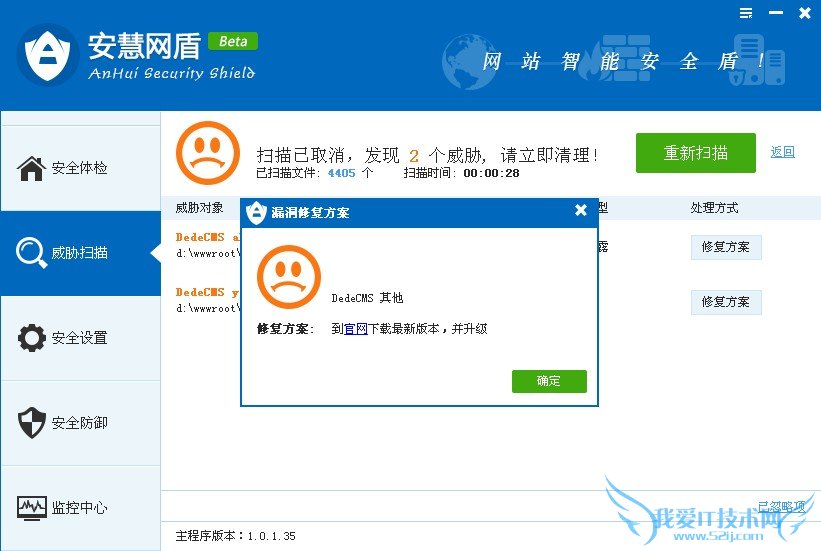This screenshot has width=821, height=551.
Task: Click the 修复方案: label in the dialog
Action: pos(285,329)
